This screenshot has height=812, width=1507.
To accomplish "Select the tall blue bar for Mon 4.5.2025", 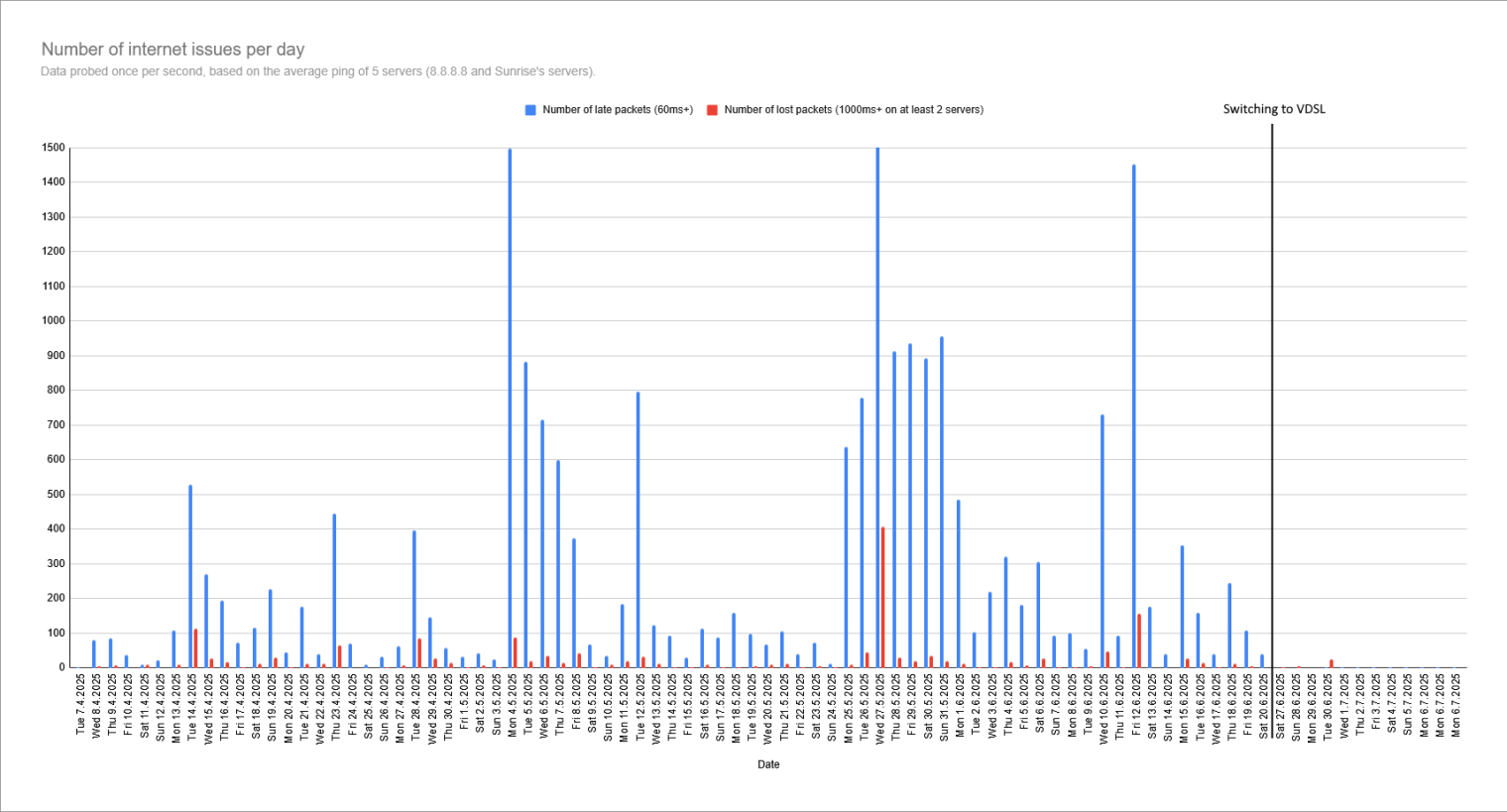I will click(x=510, y=406).
